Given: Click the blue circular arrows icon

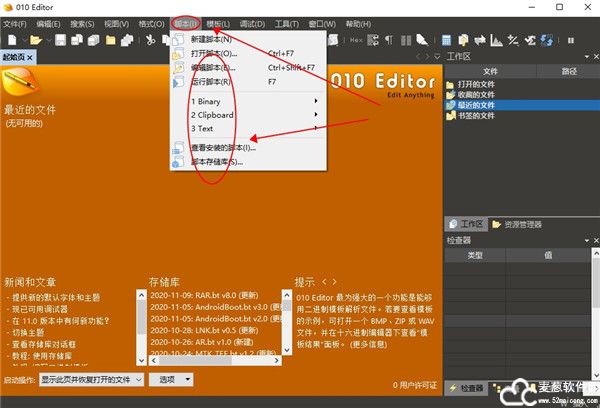Looking at the screenshot, I should (x=547, y=40).
